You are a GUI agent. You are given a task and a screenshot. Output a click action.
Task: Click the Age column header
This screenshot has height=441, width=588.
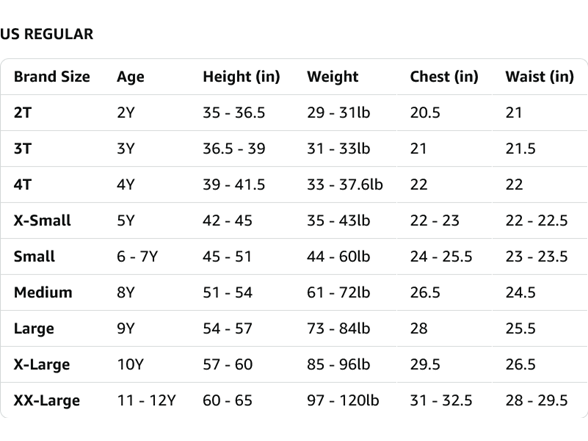click(130, 77)
